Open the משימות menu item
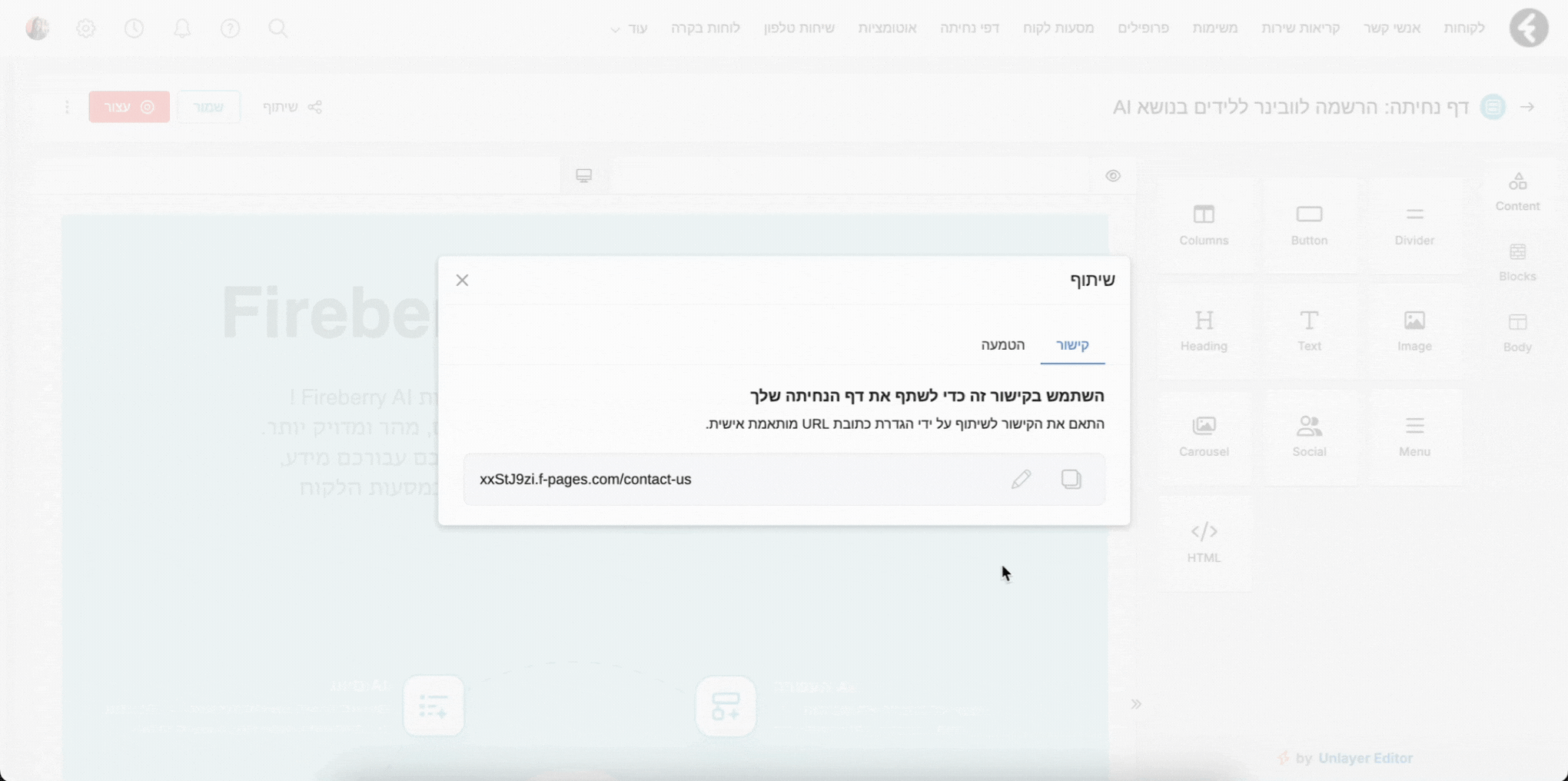The height and width of the screenshot is (781, 1568). 1215,28
